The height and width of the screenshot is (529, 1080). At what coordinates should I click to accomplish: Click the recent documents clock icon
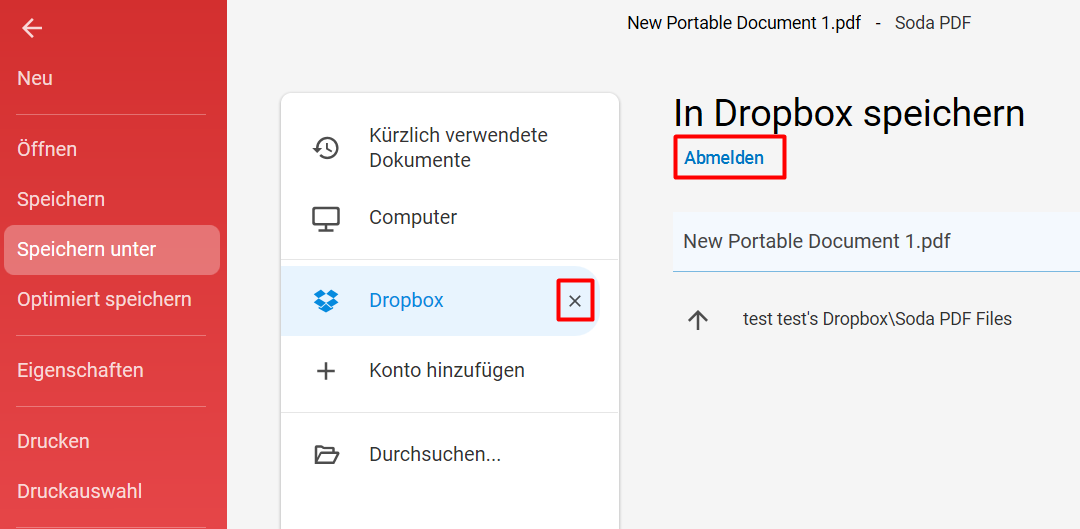326,148
